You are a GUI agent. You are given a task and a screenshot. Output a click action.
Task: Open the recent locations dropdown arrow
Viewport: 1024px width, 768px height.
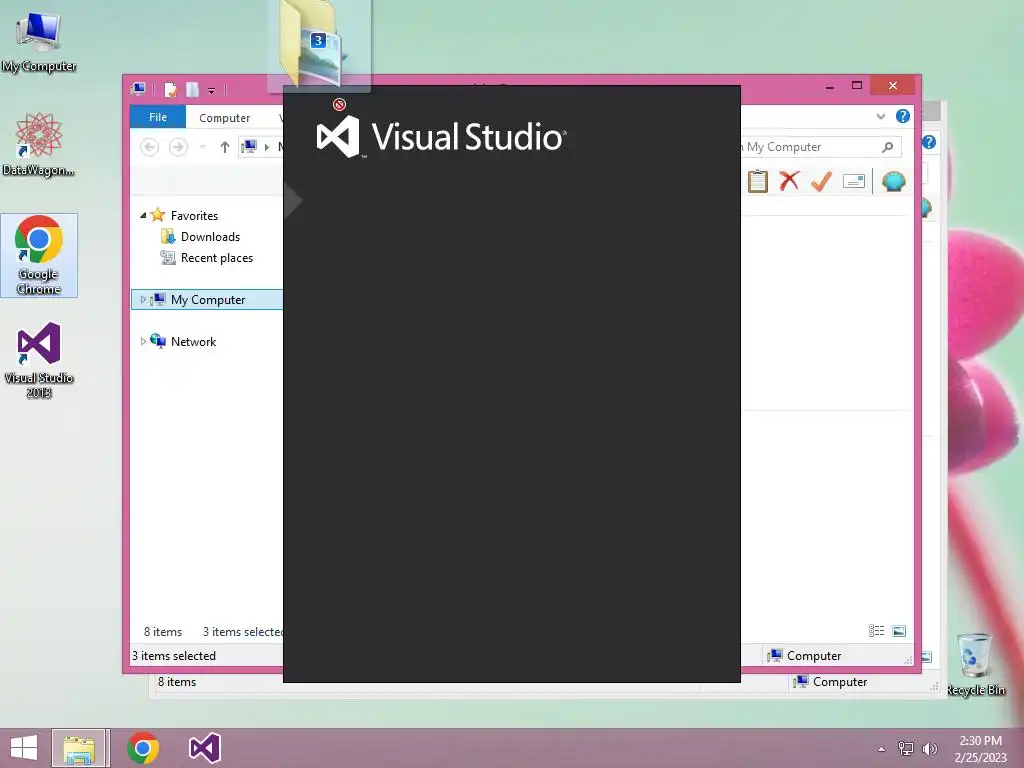(202, 147)
